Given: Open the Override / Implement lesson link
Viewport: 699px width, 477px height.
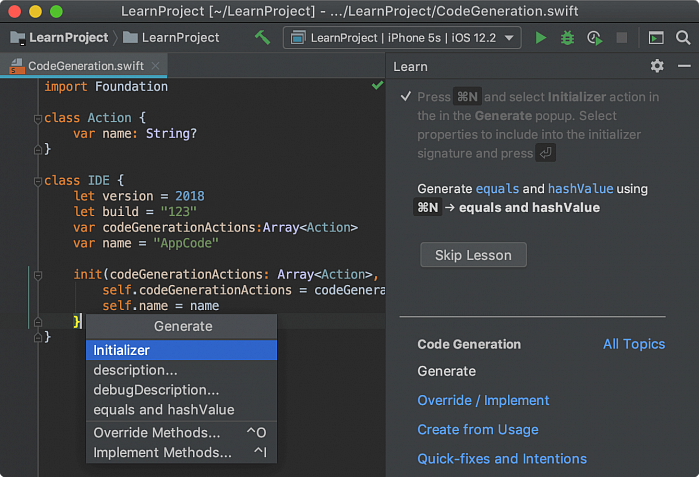Looking at the screenshot, I should click(483, 400).
